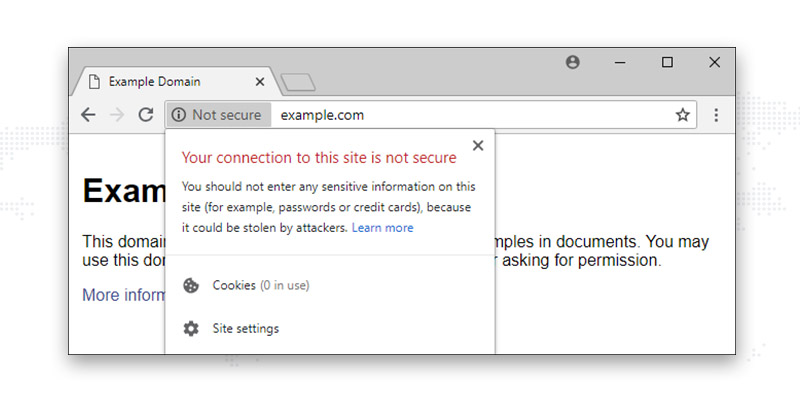
Task: Click the browser back arrow
Action: (x=88, y=115)
